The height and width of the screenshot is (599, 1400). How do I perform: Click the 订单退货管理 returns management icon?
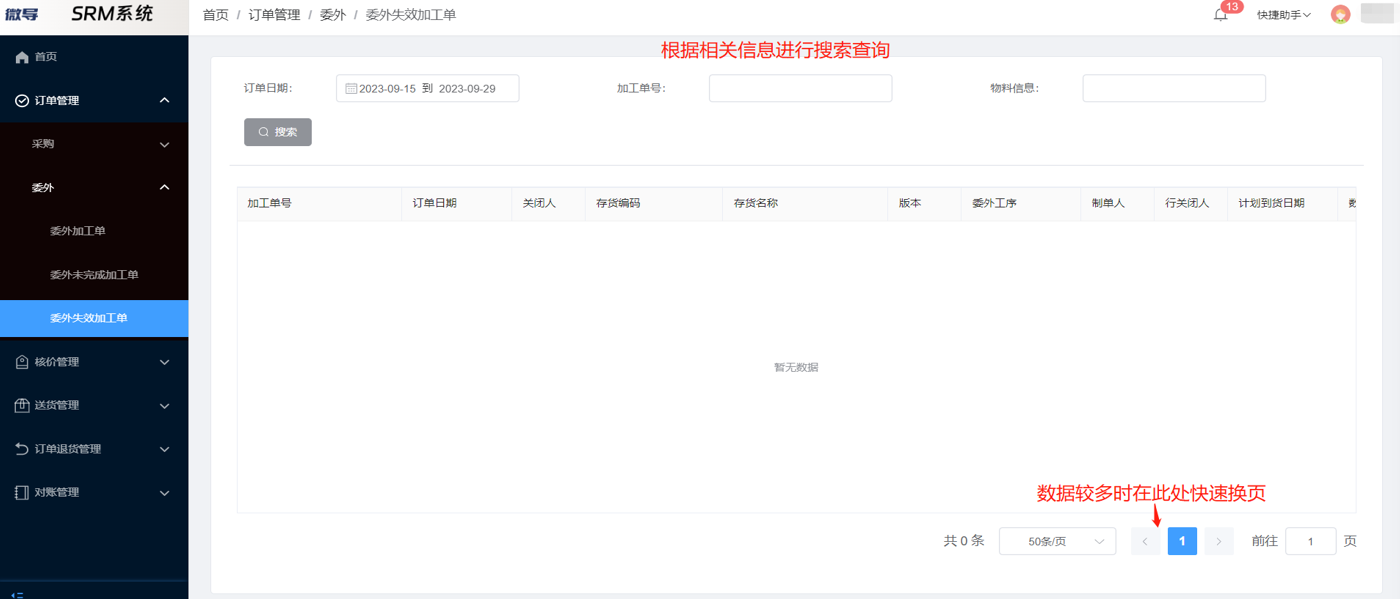22,448
